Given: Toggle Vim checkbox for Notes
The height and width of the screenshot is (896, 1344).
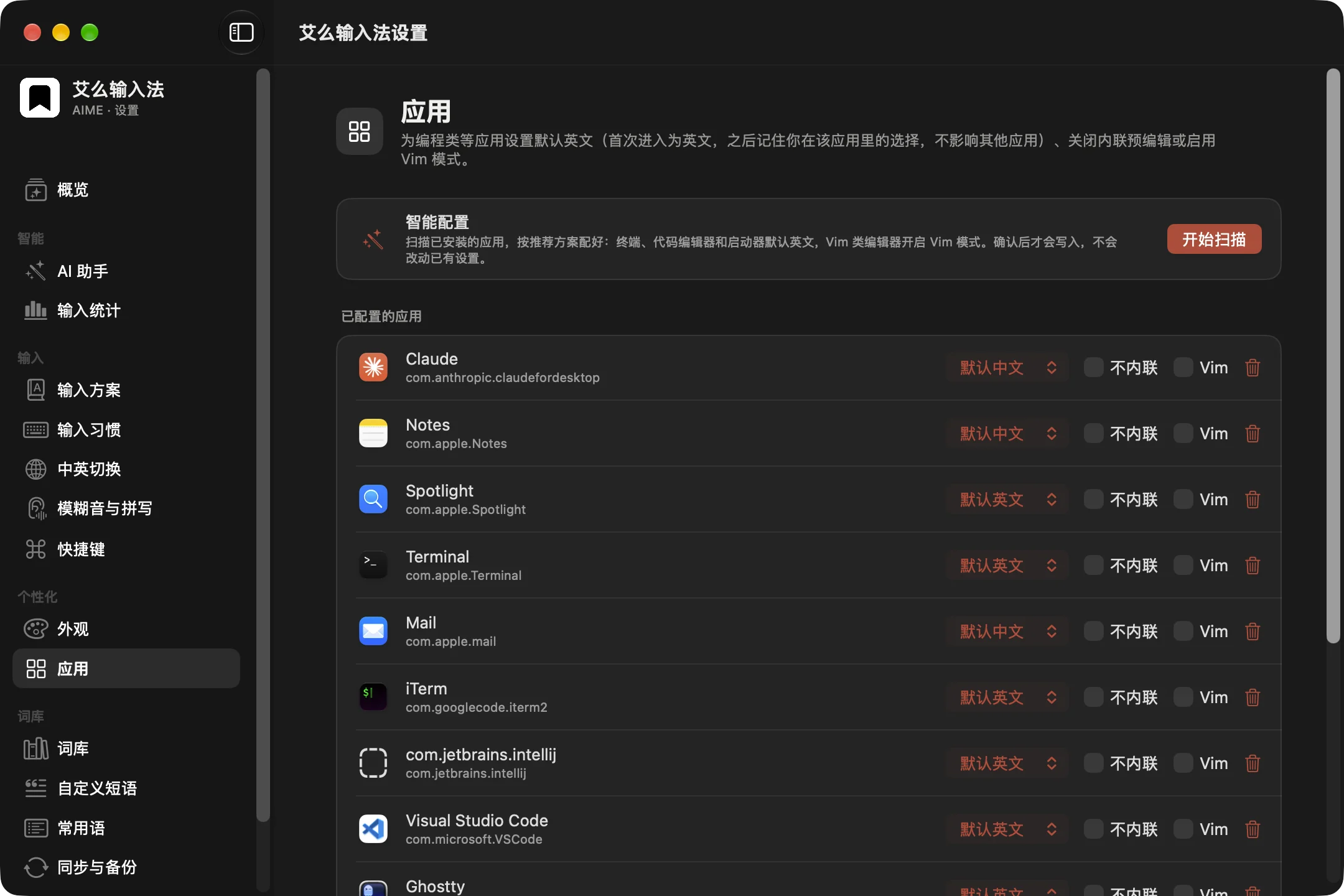Looking at the screenshot, I should coord(1183,434).
